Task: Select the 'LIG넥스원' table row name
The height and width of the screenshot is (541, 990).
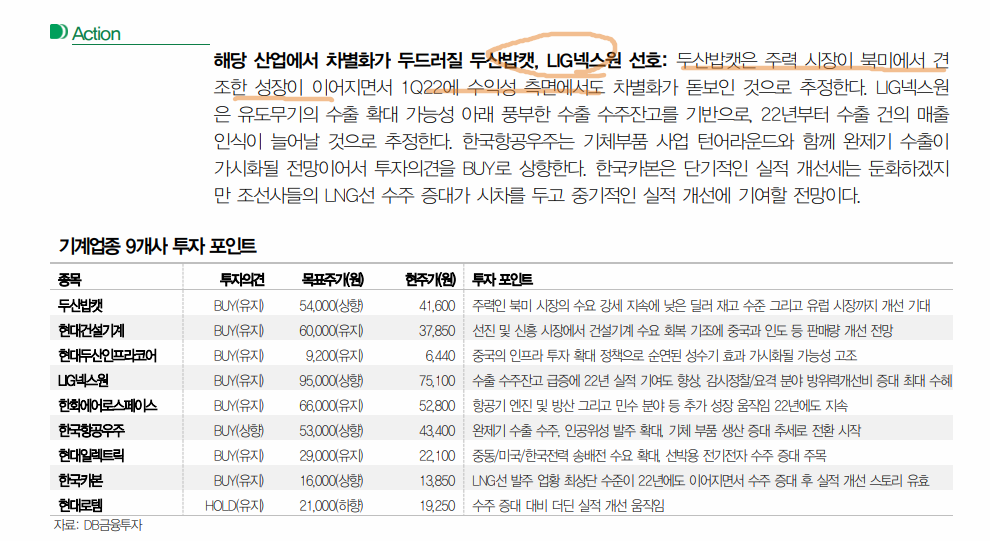Action: click(83, 381)
